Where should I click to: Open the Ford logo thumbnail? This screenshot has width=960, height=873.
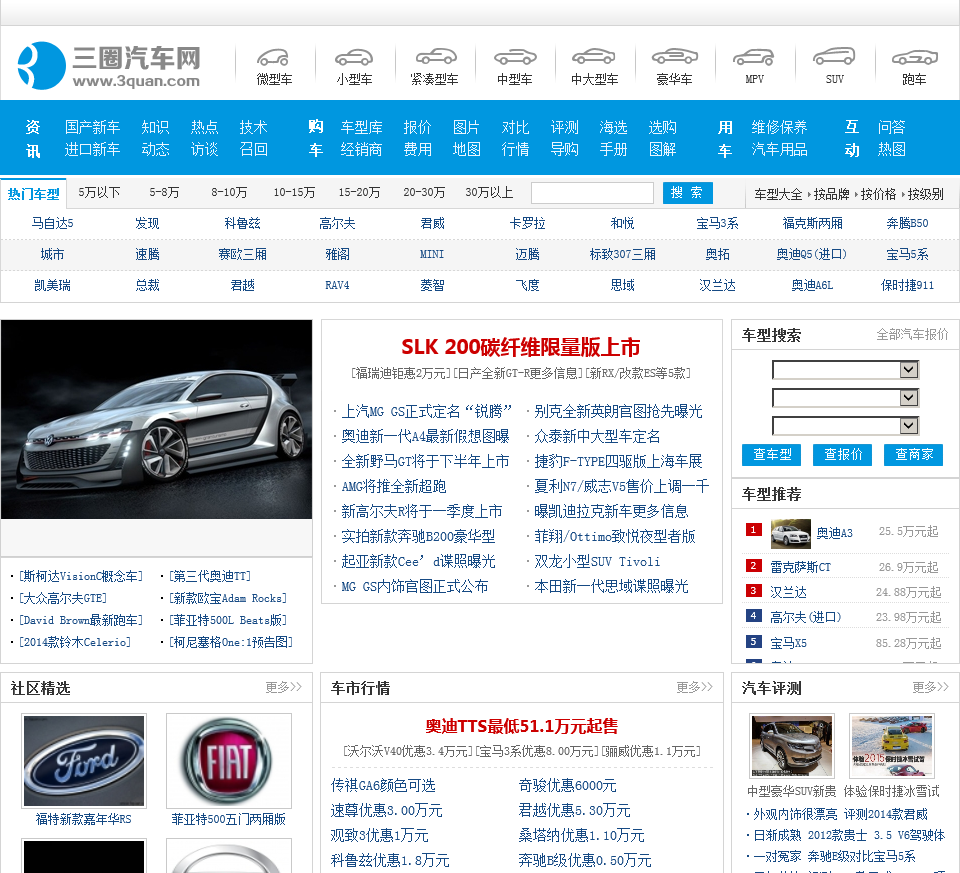coord(84,760)
